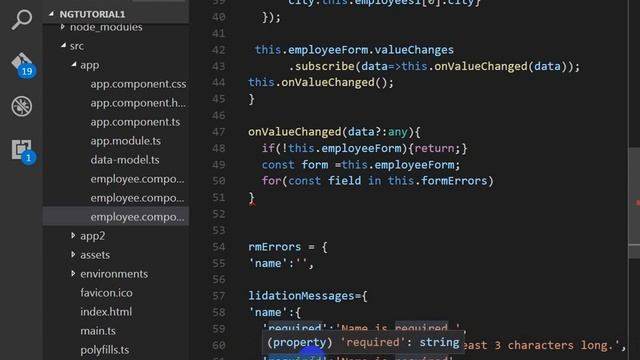640x360 pixels.
Task: Open the Debug view icon
Action: [x=22, y=107]
